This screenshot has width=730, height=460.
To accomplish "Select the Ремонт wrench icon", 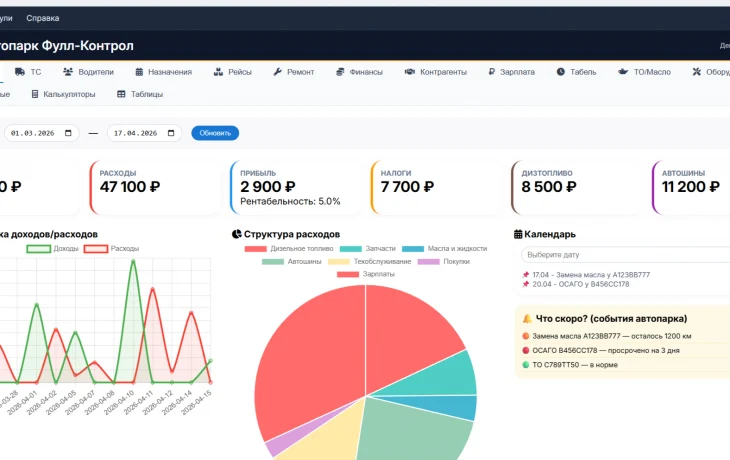I will coord(277,72).
